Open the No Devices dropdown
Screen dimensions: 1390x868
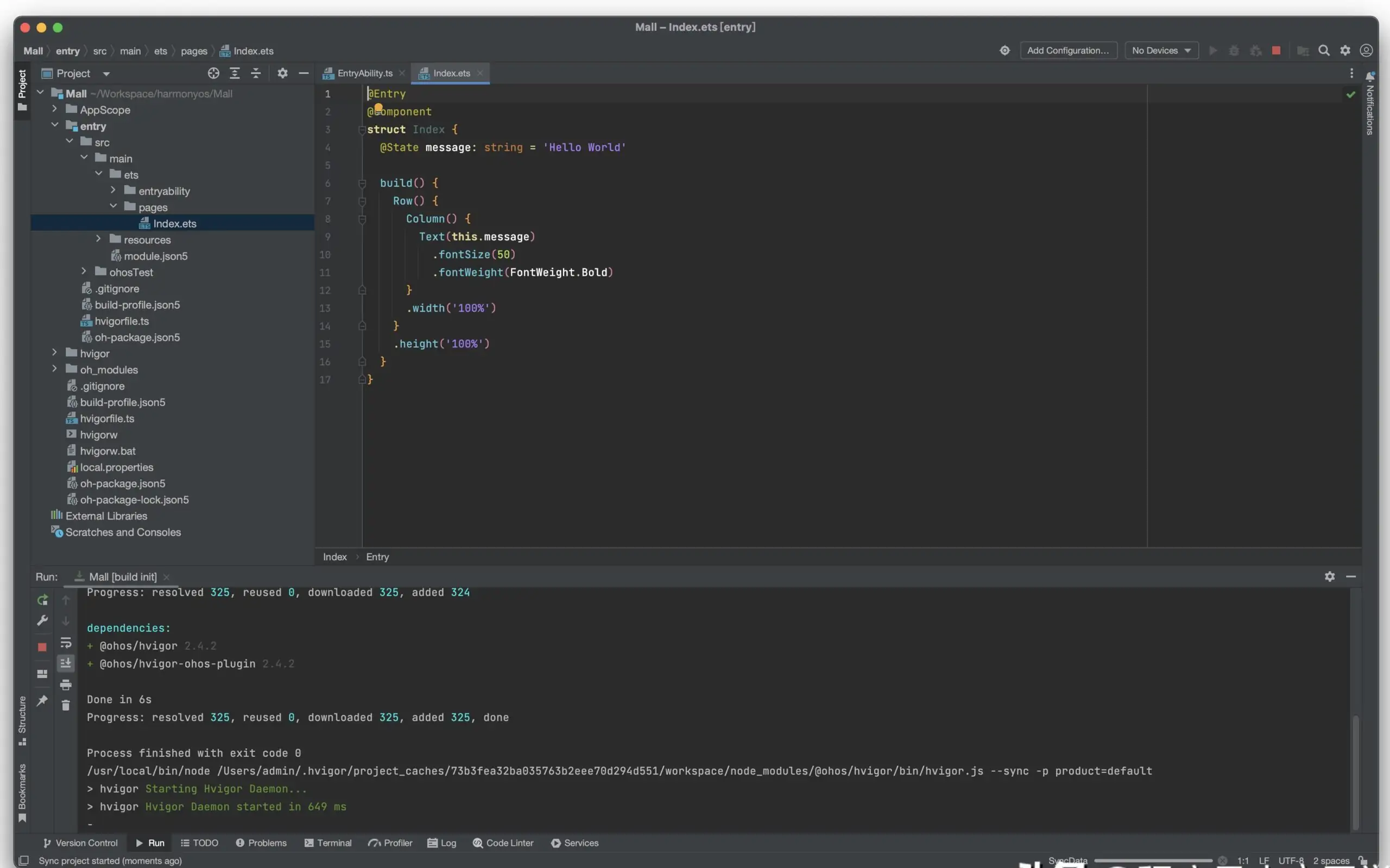pos(1161,50)
